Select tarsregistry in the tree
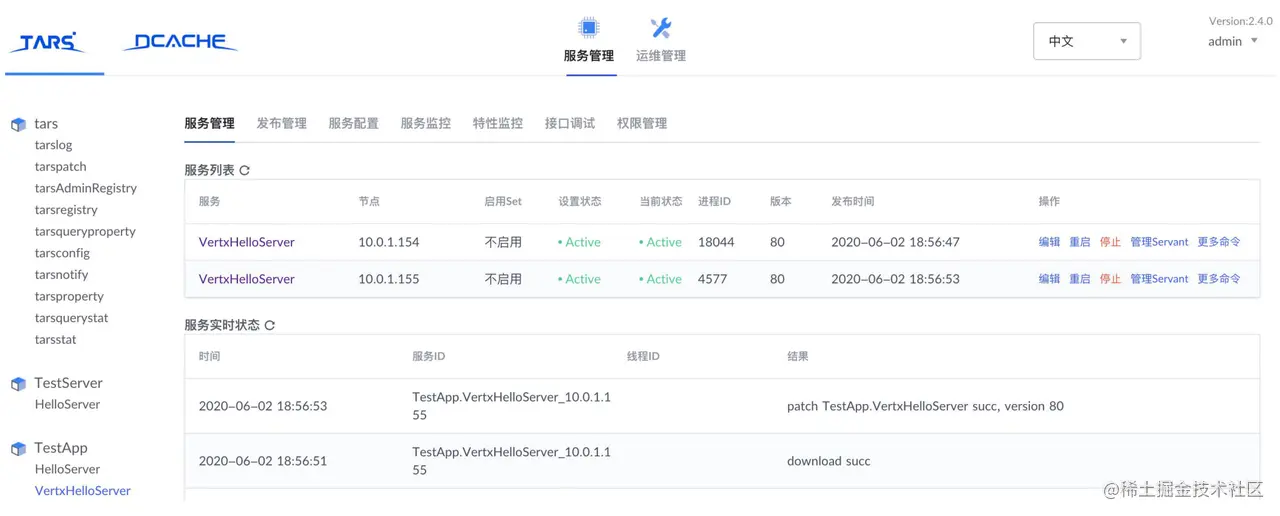 pos(66,210)
